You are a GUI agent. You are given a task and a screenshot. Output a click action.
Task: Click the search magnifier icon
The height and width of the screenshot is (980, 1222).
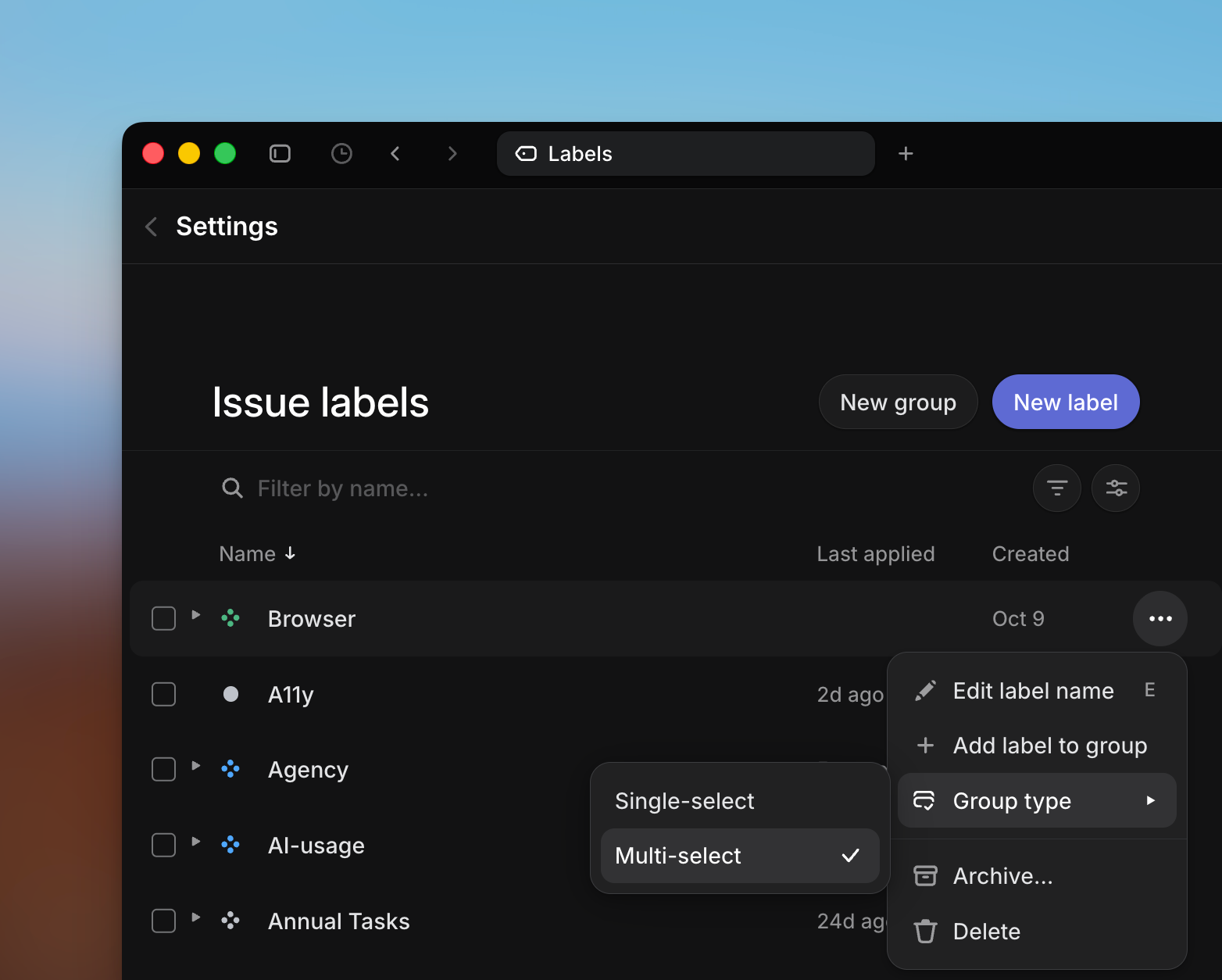(232, 488)
